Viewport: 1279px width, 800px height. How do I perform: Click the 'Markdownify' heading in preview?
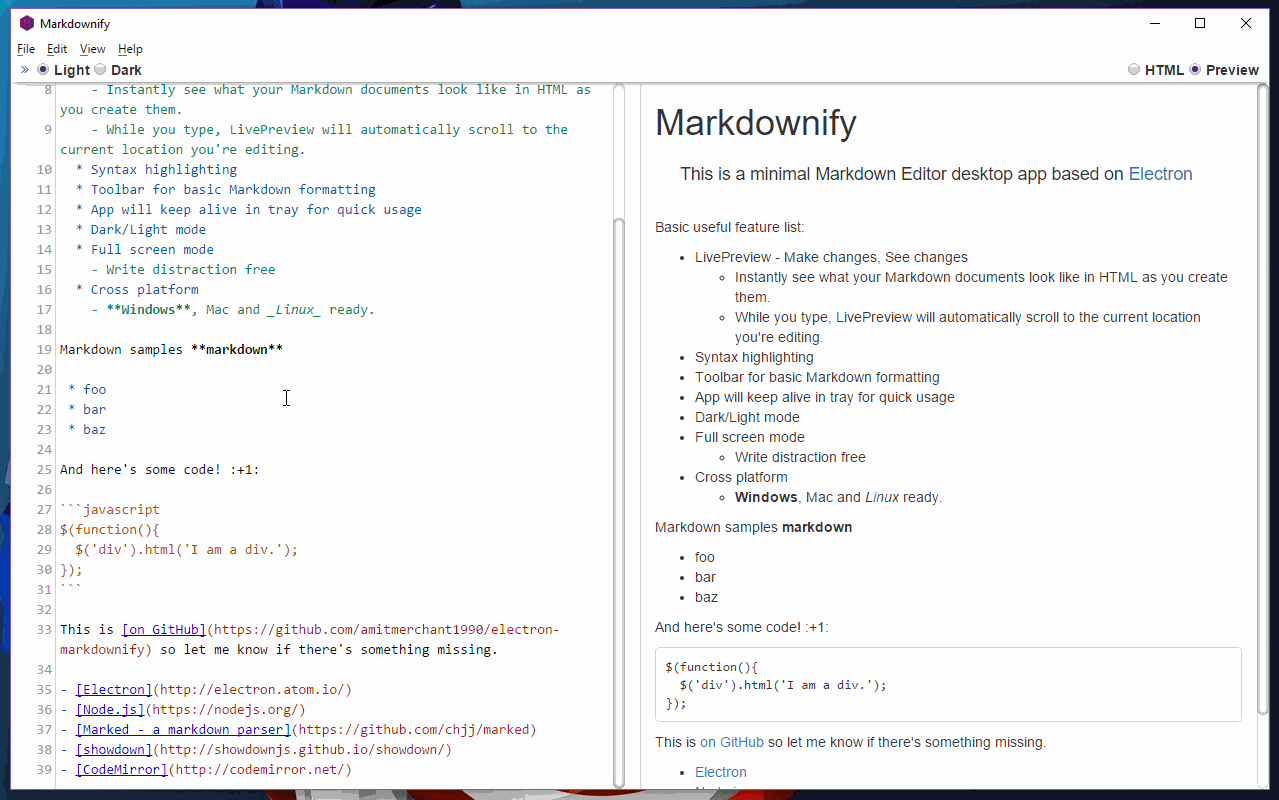click(x=756, y=123)
